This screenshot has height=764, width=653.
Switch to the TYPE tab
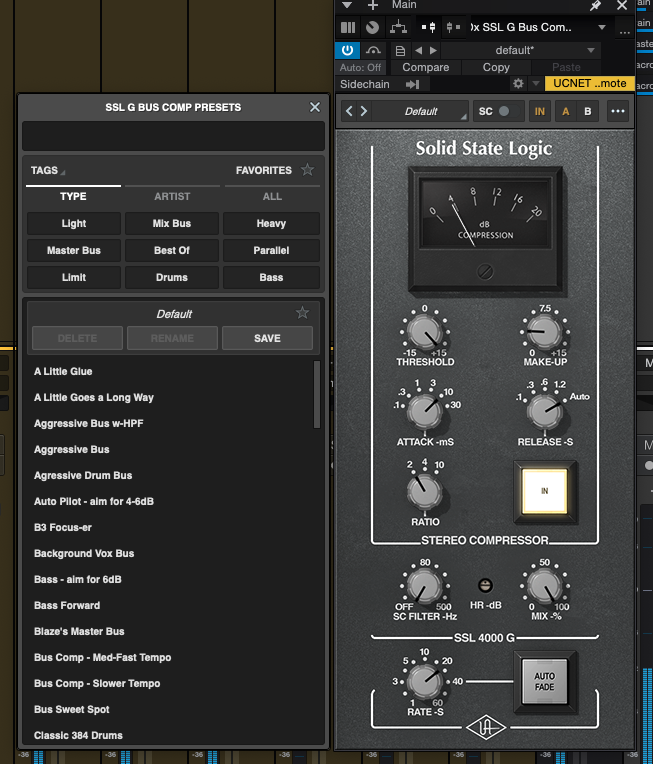(73, 196)
